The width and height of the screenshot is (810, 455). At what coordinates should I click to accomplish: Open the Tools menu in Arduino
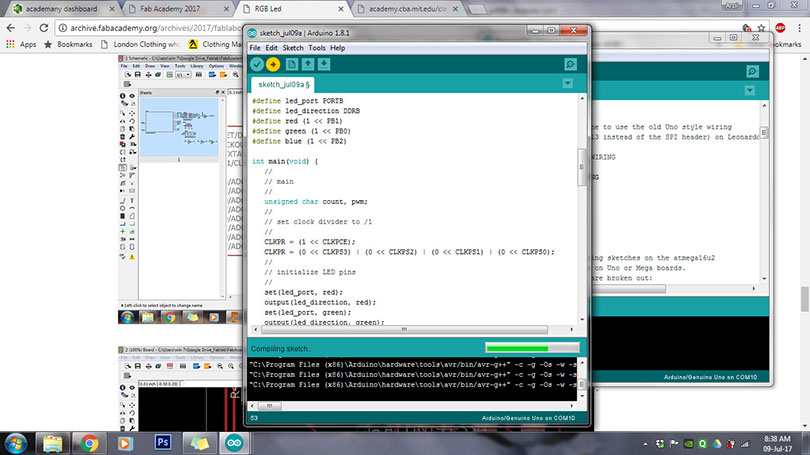317,48
